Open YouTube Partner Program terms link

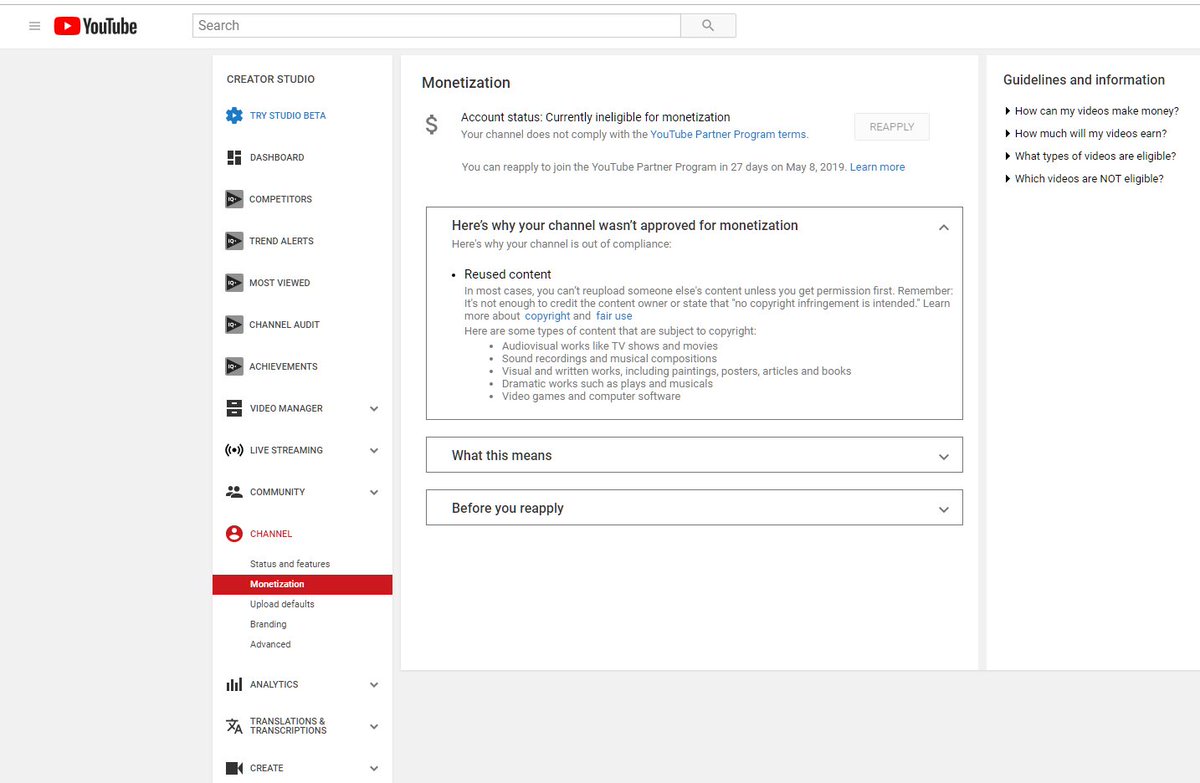728,134
